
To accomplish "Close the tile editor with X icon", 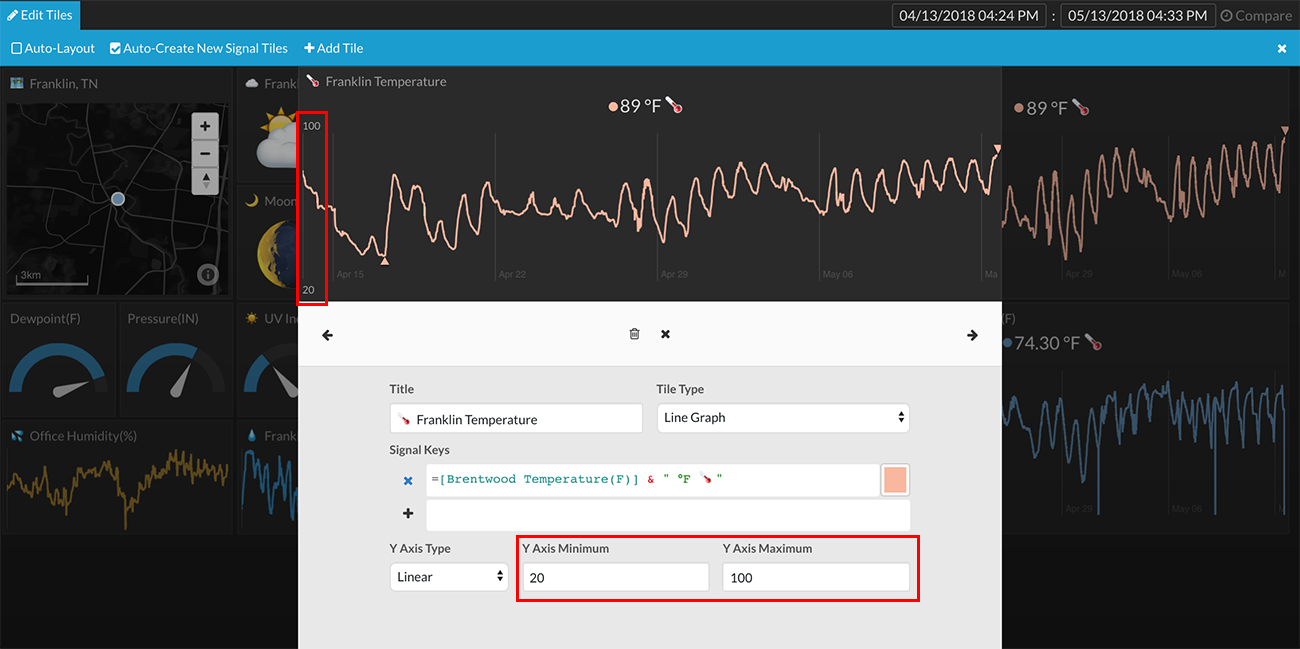I will (665, 334).
